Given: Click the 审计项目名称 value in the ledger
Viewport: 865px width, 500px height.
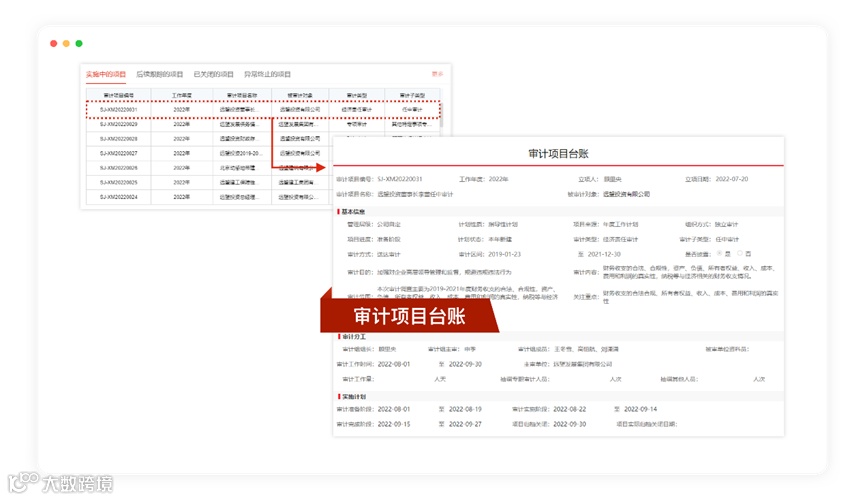Looking at the screenshot, I should coord(415,194).
